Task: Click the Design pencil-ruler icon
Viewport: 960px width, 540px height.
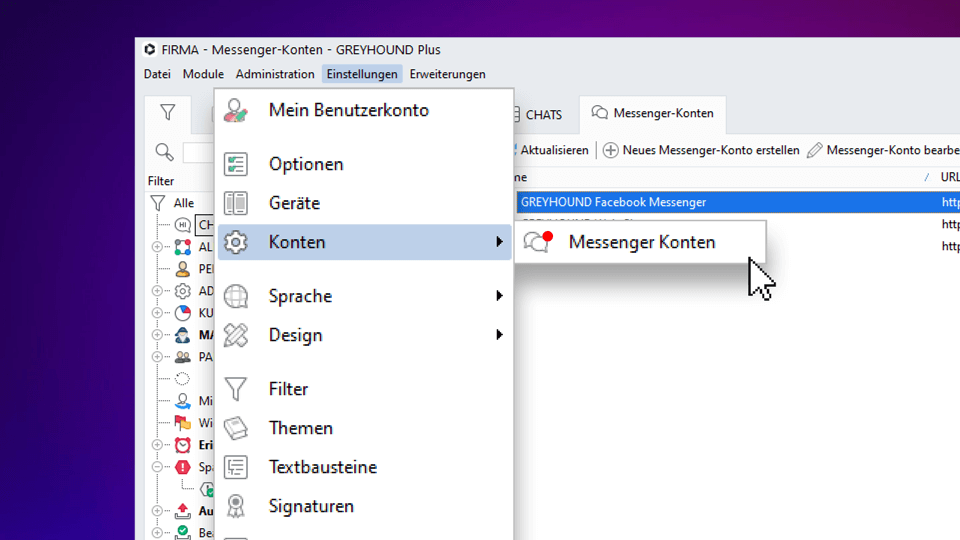Action: [x=236, y=336]
